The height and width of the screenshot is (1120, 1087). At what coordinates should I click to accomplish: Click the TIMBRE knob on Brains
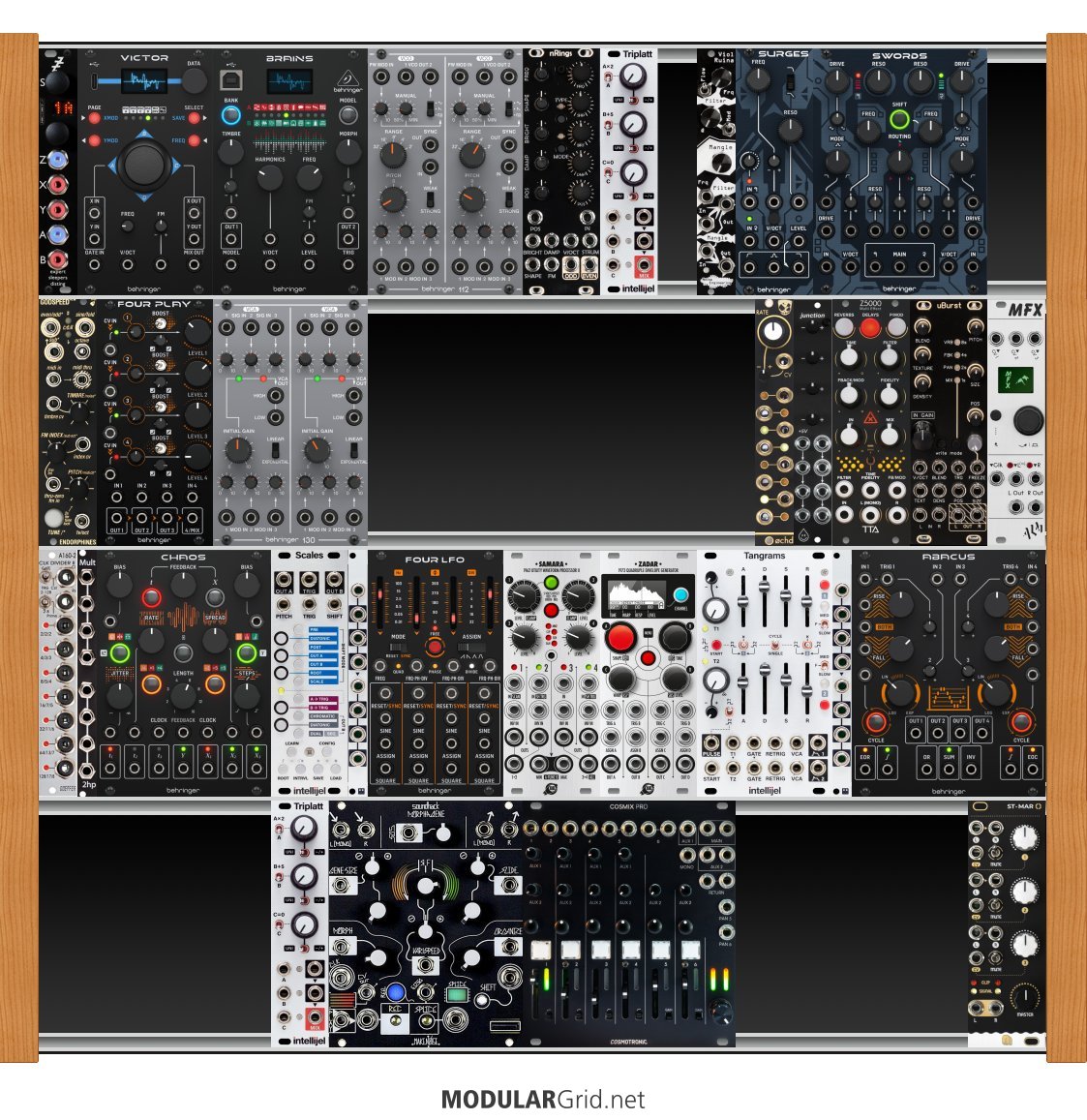coord(230,151)
